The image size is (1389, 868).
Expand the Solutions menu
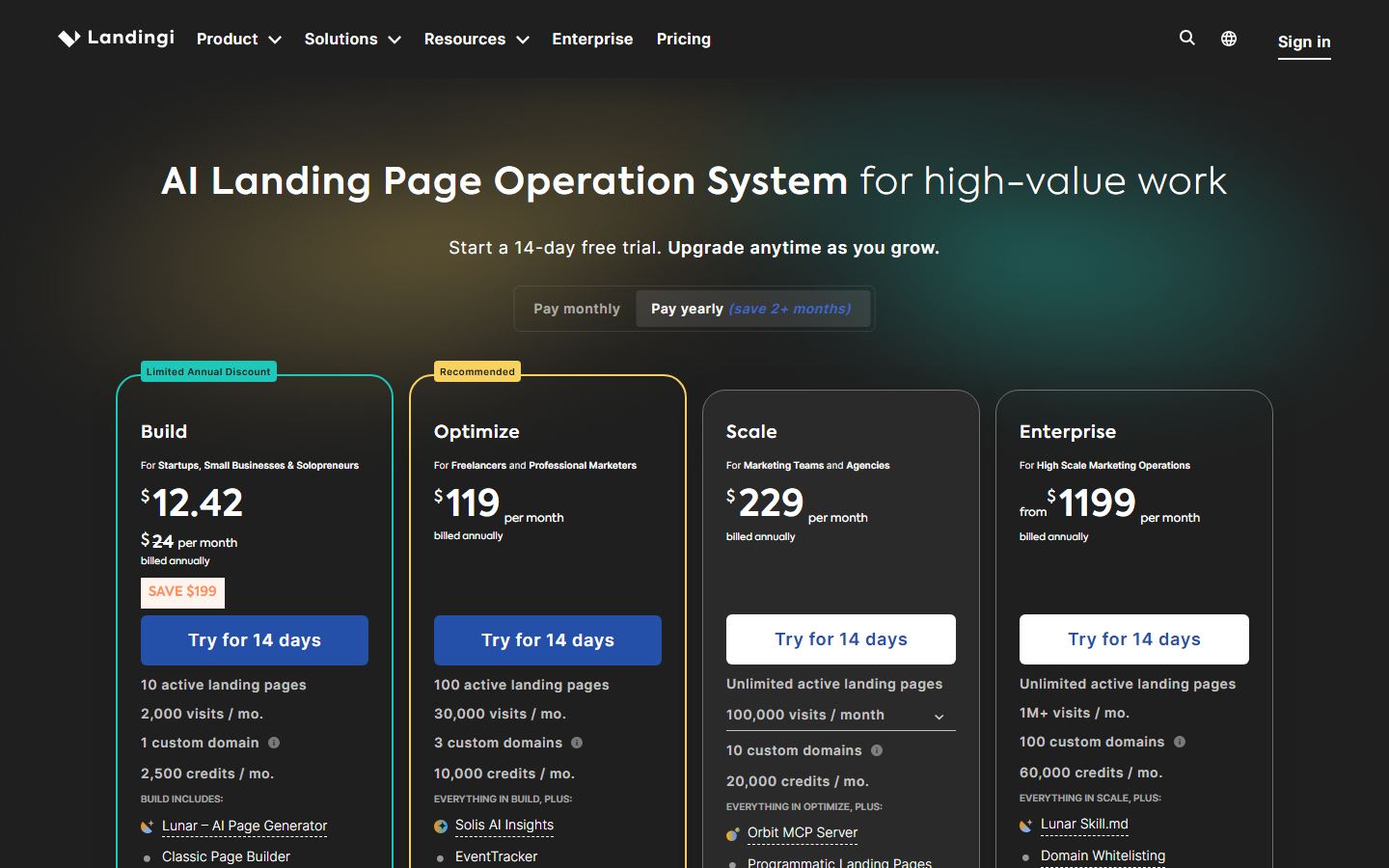pyautogui.click(x=353, y=39)
